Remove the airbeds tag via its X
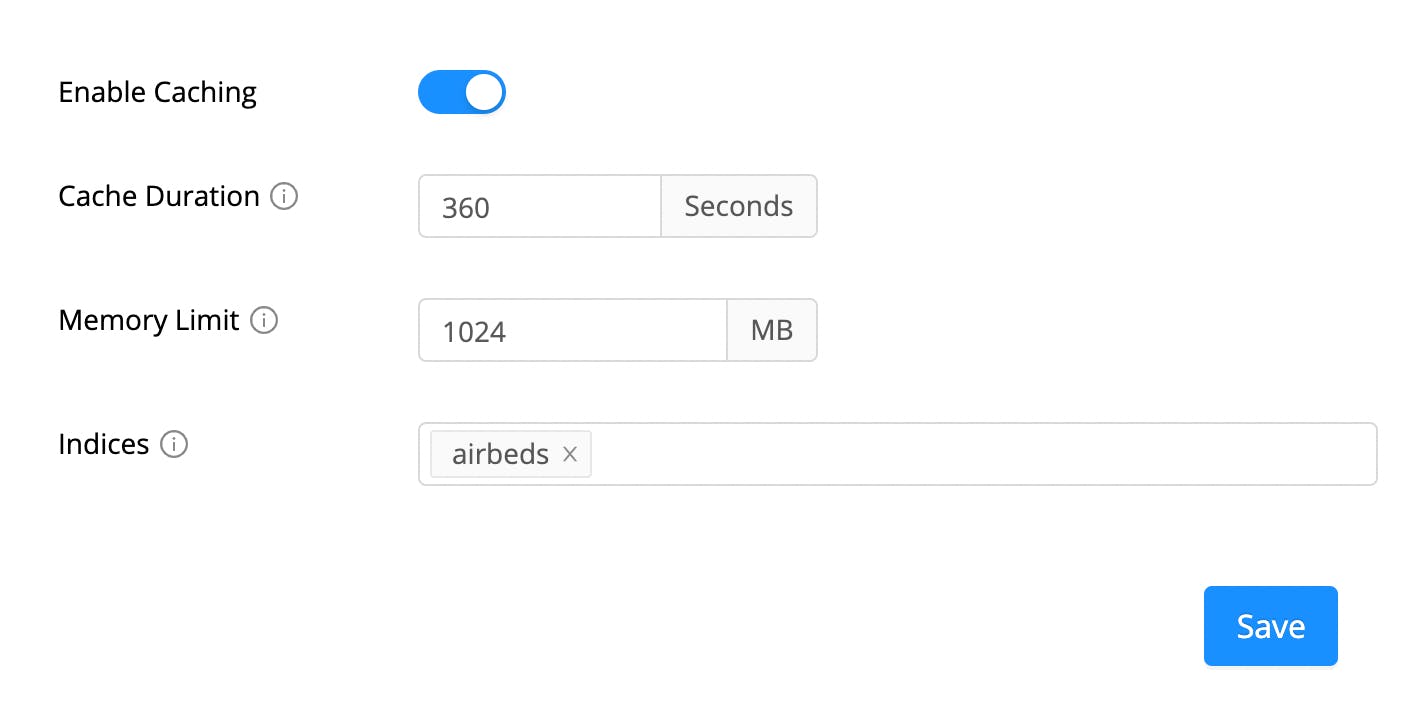The image size is (1416, 726). click(x=569, y=454)
